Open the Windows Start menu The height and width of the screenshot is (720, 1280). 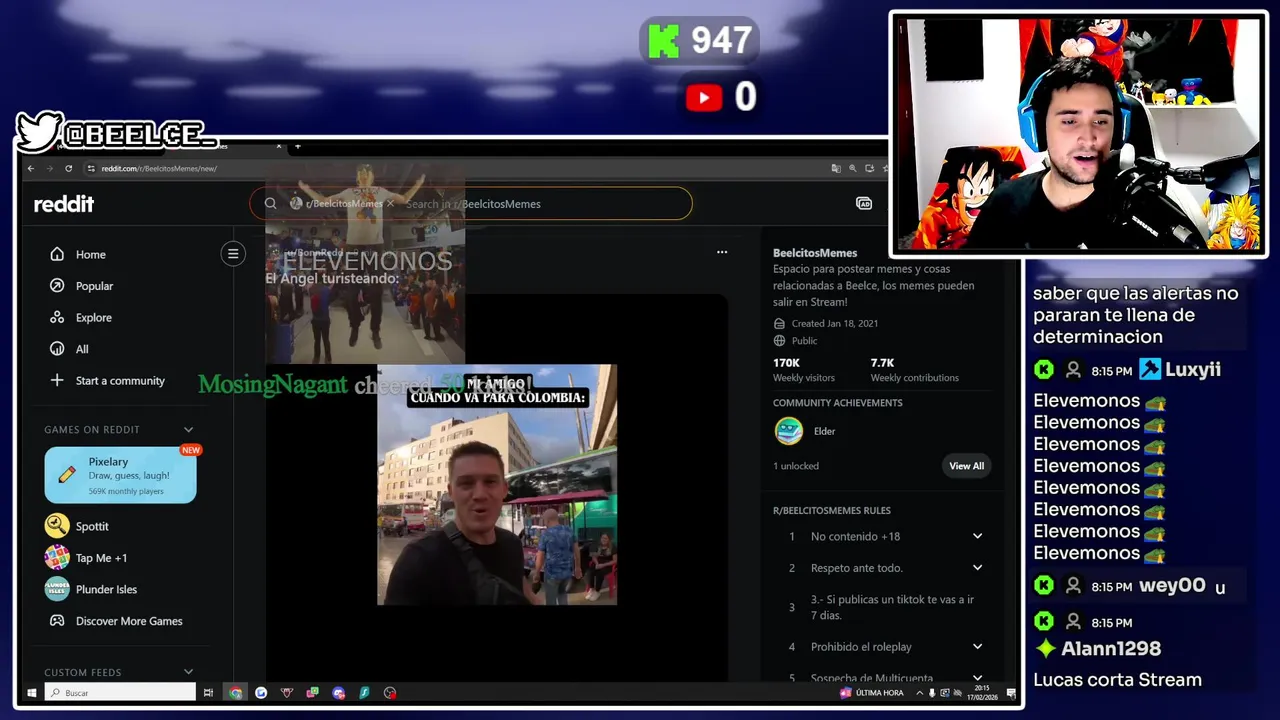tap(32, 693)
